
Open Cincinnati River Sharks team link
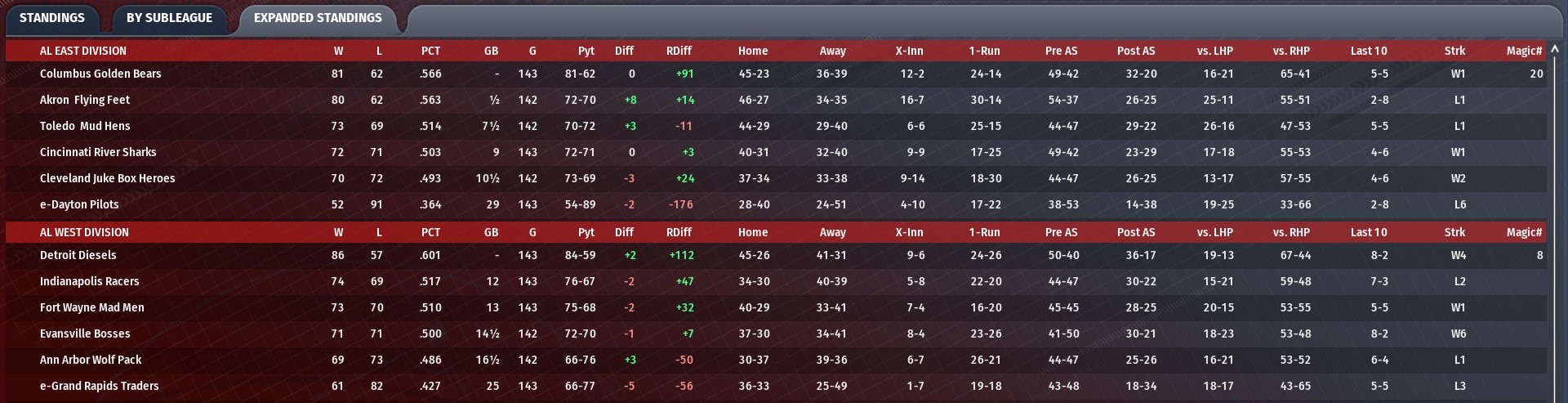point(98,152)
